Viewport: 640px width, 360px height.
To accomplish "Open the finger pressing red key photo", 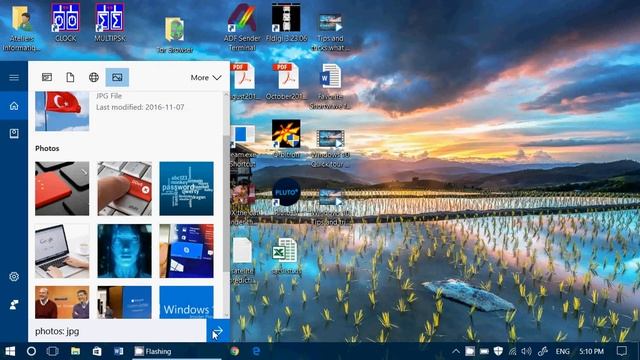I will click(x=124, y=188).
